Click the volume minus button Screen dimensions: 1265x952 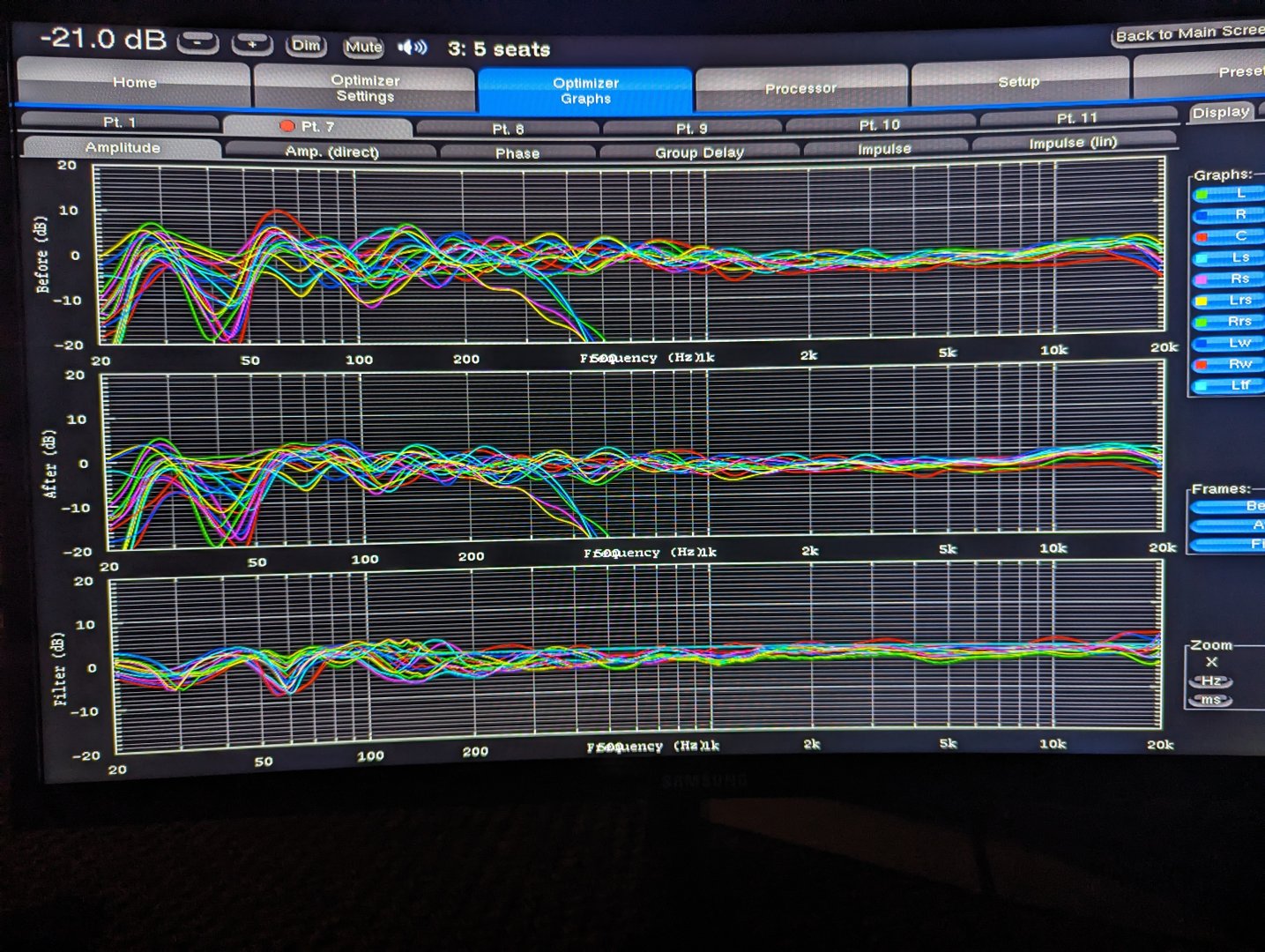click(x=198, y=41)
